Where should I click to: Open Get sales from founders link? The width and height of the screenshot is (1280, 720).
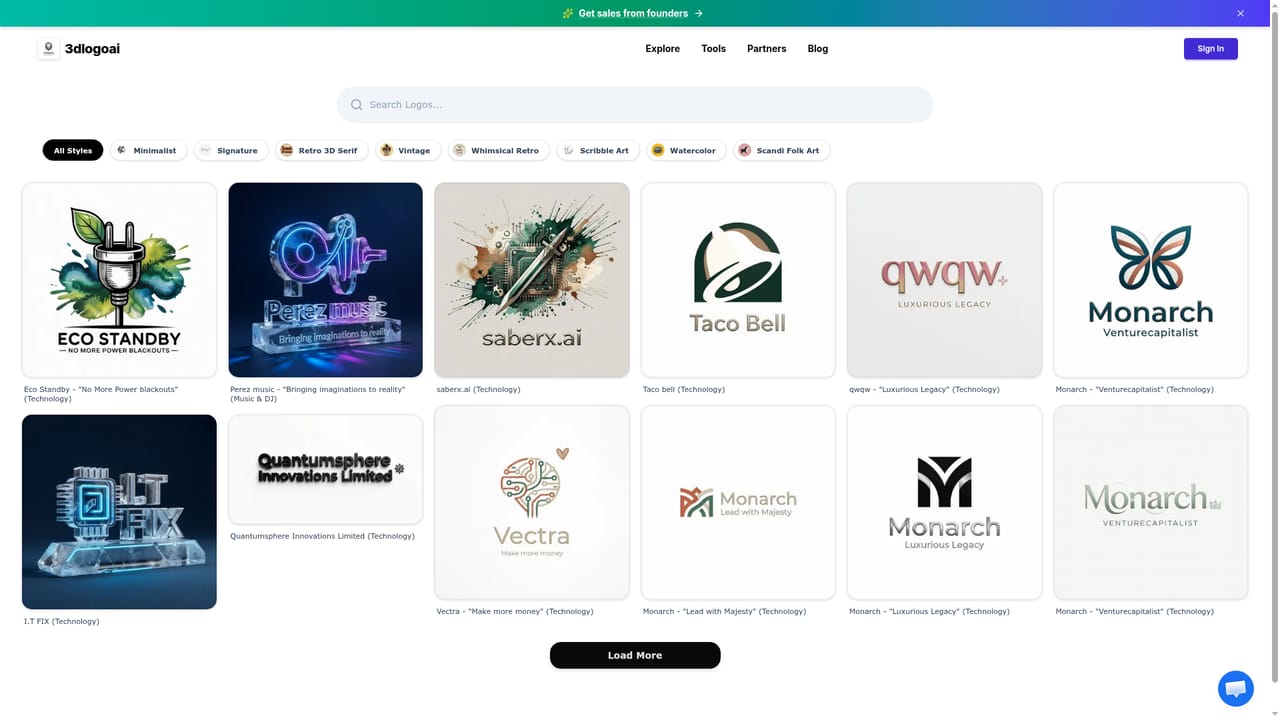click(633, 13)
